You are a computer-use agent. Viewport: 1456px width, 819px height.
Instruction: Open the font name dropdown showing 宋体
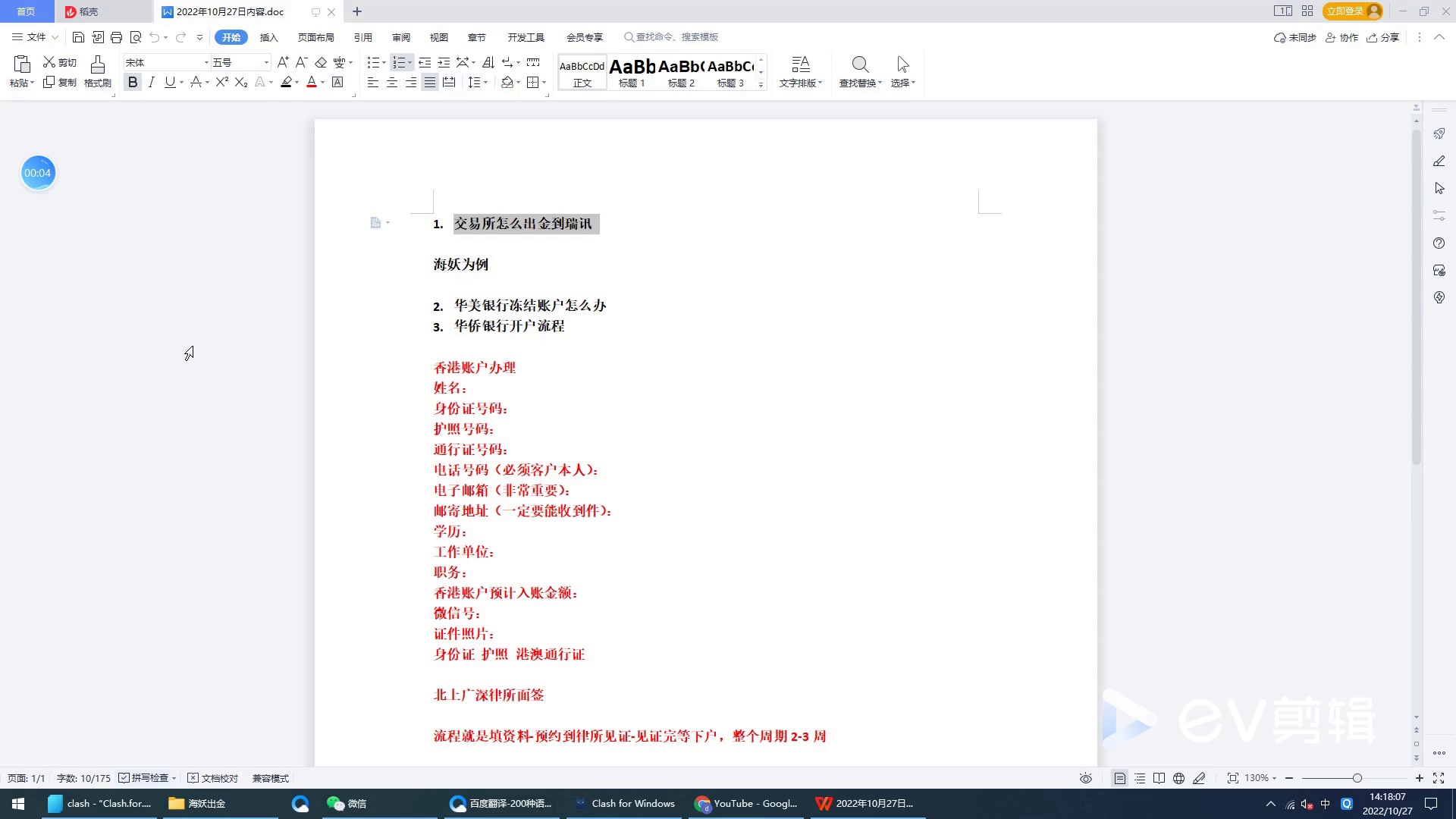tap(206, 62)
